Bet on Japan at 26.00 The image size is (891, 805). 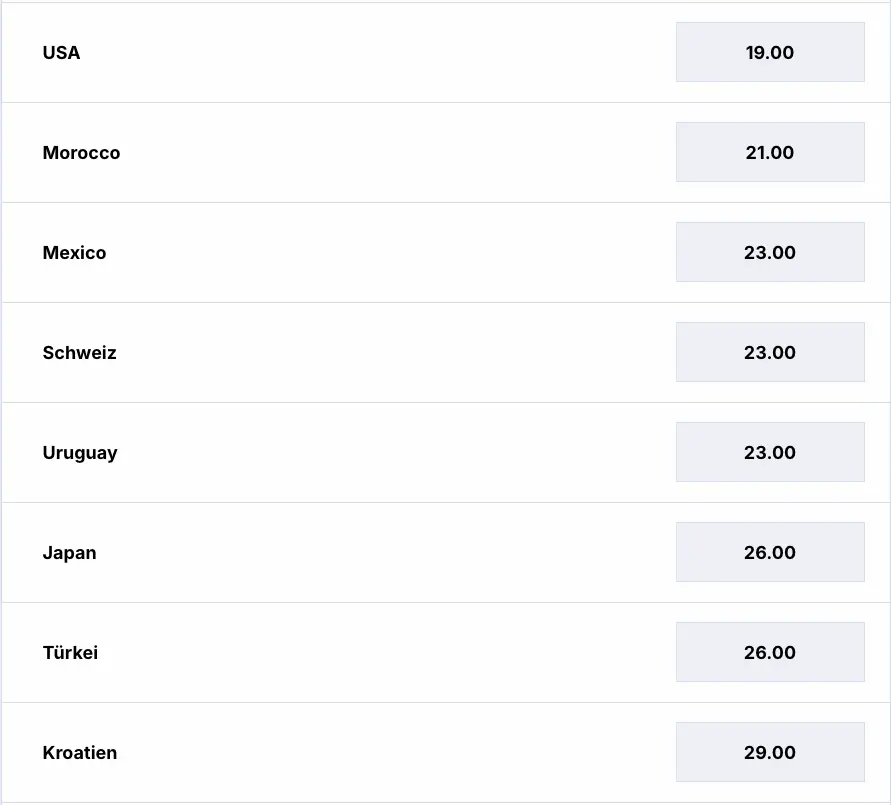click(770, 552)
